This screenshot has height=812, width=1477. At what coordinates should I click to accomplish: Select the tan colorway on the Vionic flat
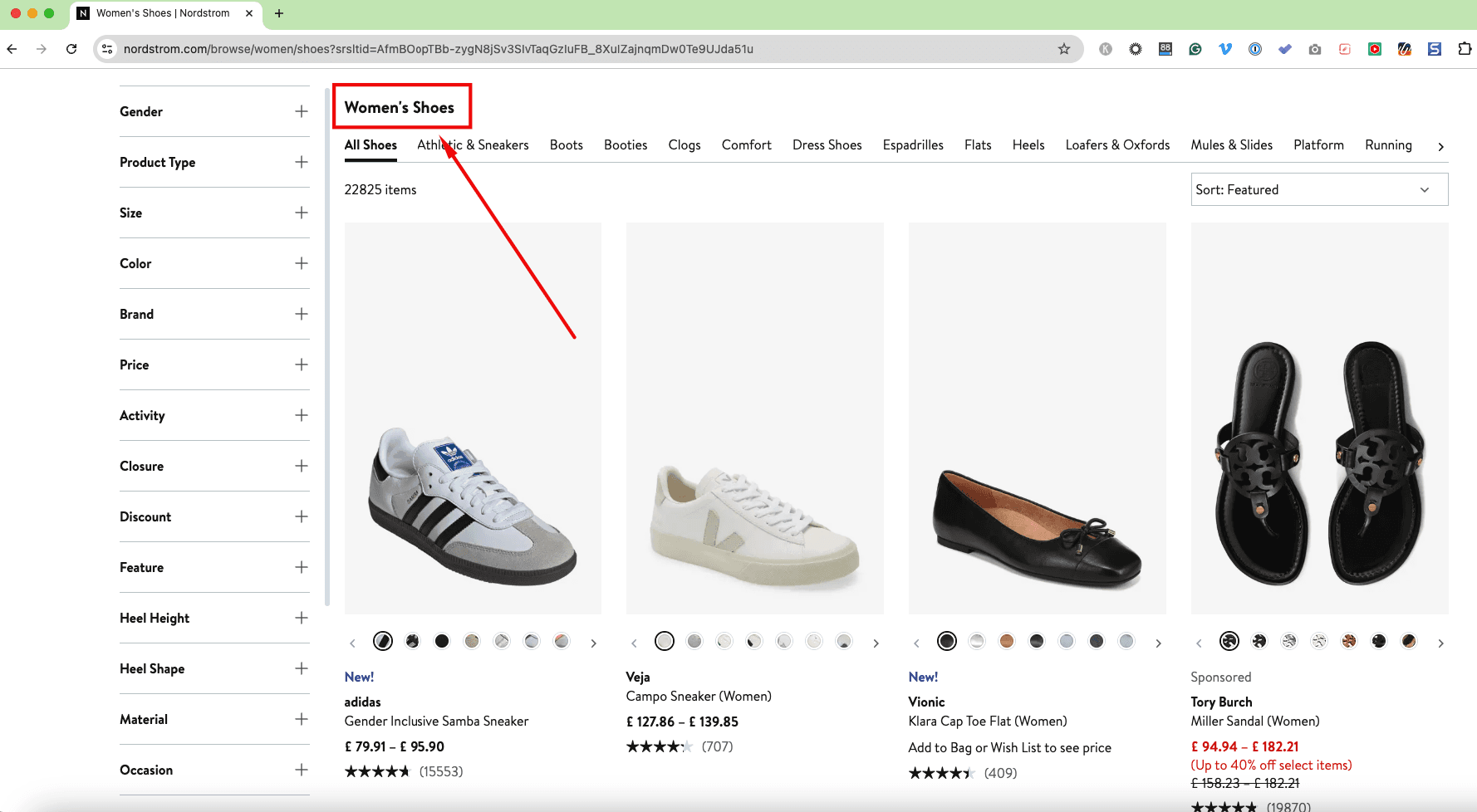point(1006,641)
